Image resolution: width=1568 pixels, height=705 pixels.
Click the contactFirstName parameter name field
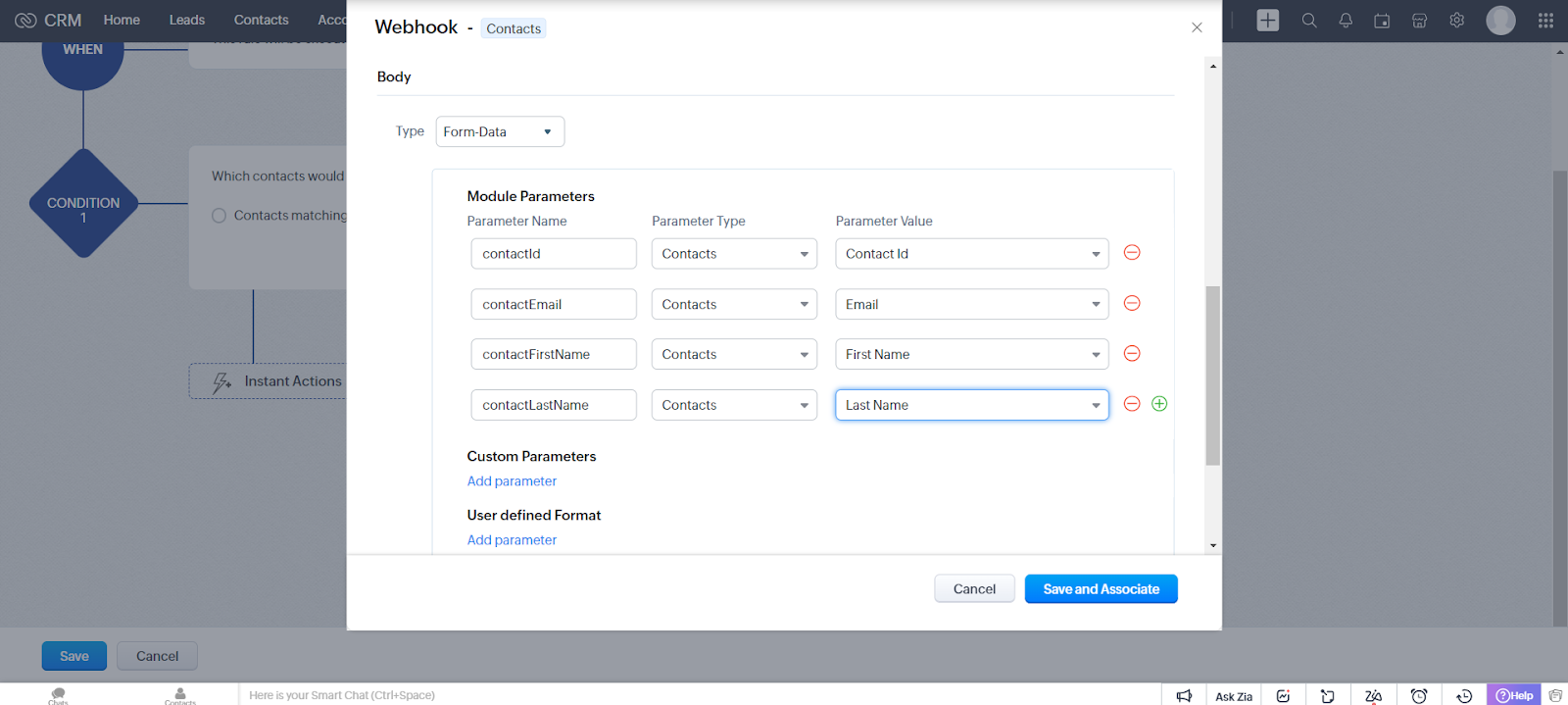(554, 354)
